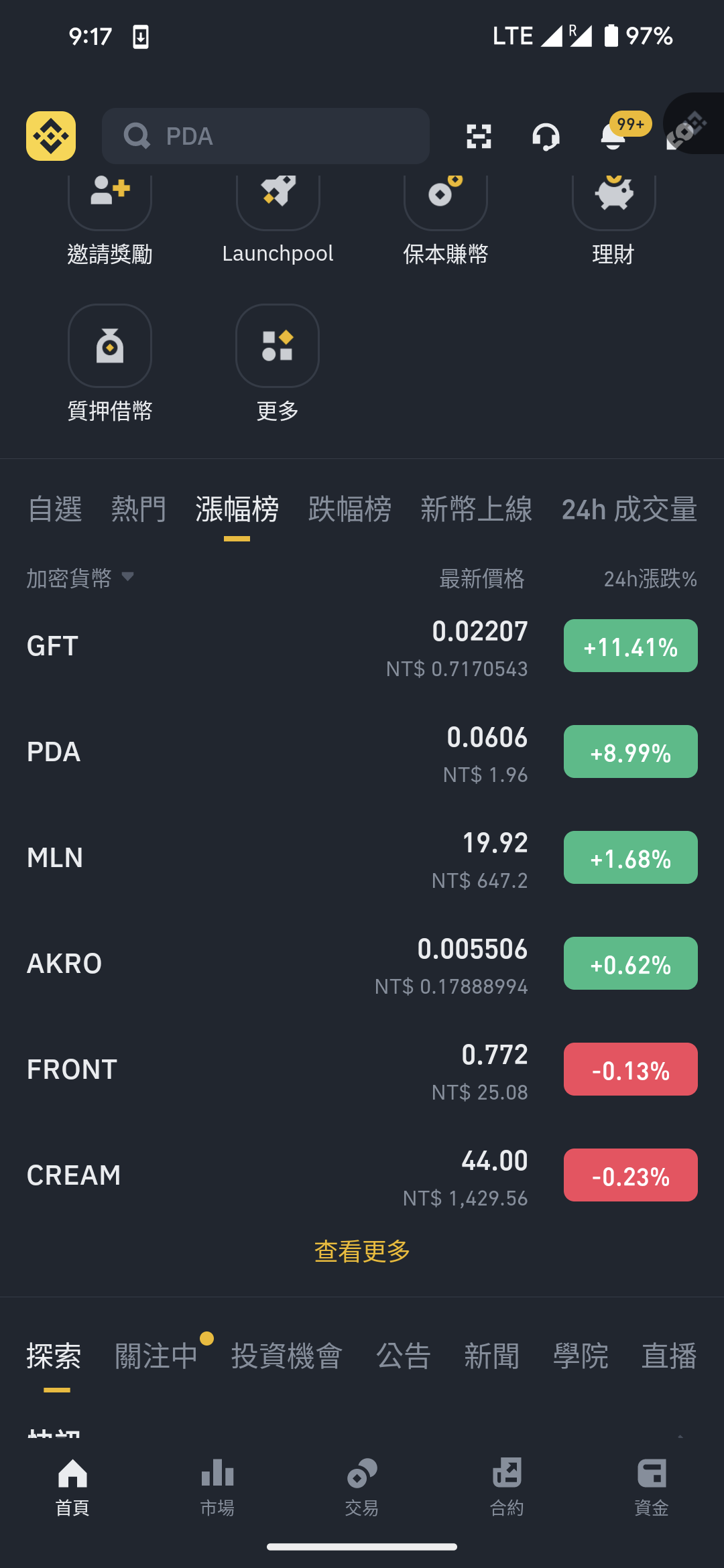
Task: Expand the 加密貨幣 dropdown filter
Action: 80,578
